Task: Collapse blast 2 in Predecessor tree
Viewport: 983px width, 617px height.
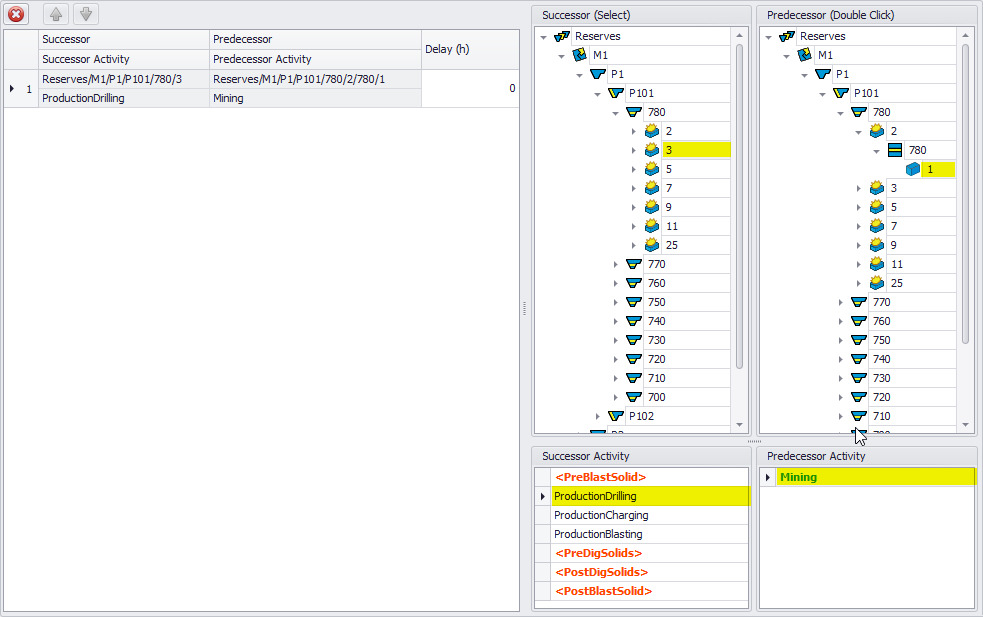Action: coord(859,131)
